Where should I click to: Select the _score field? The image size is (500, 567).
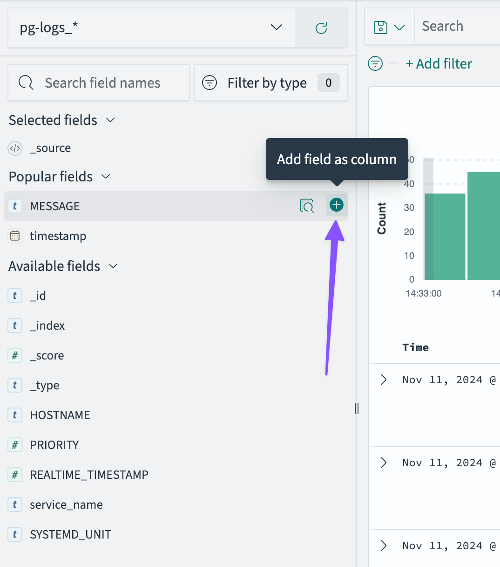(47, 355)
